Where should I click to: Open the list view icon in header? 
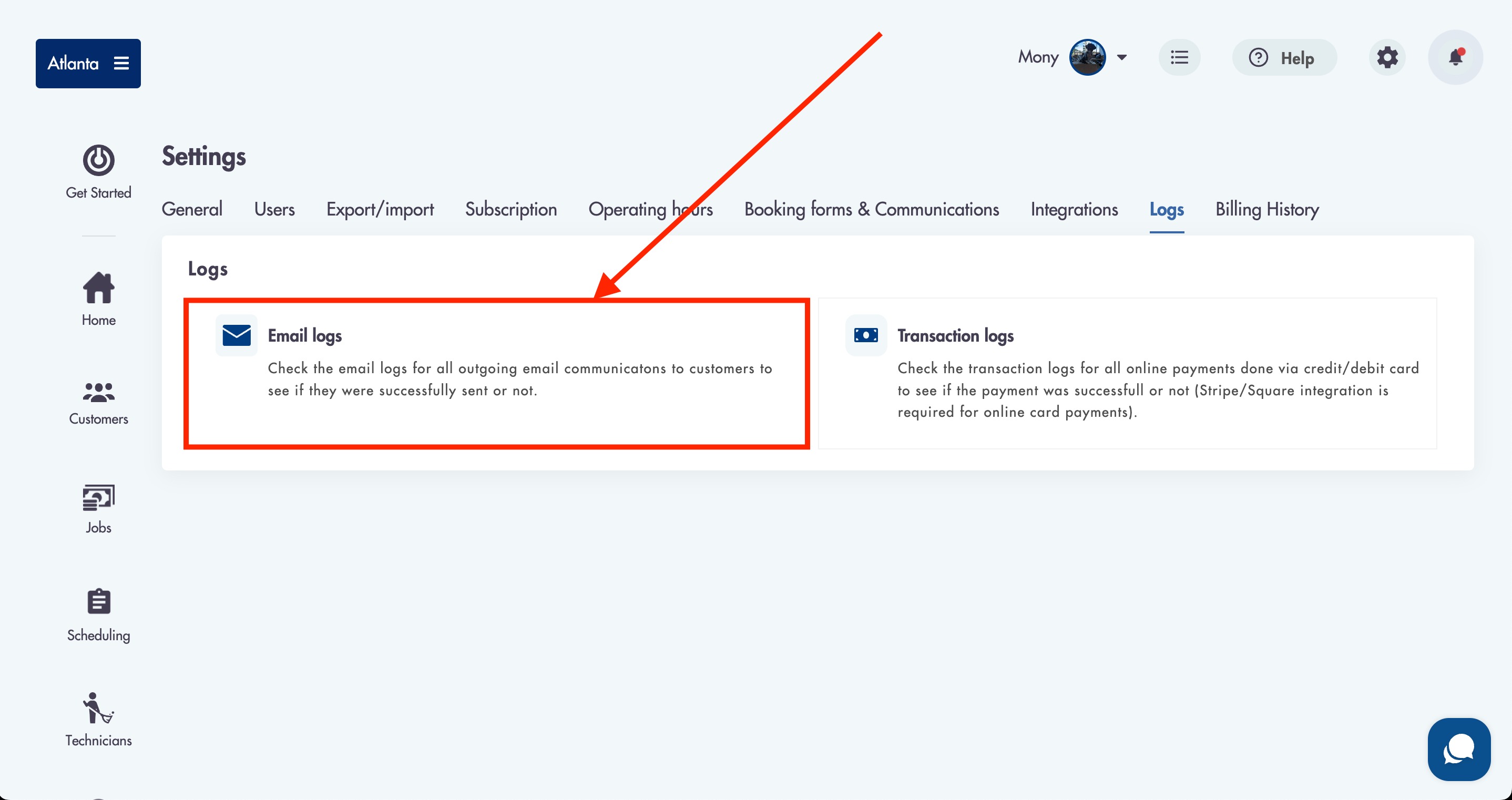point(1179,57)
